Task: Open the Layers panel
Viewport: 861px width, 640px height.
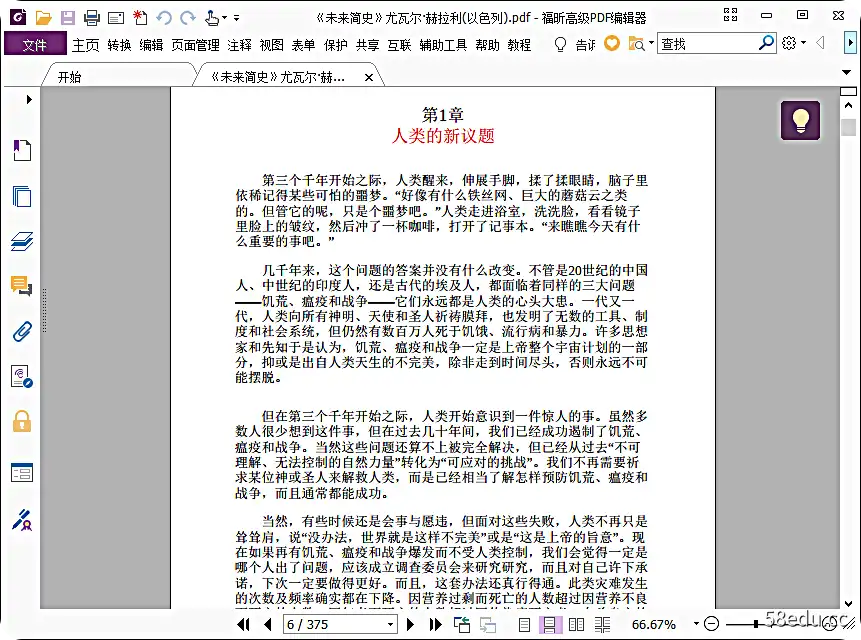Action: click(22, 241)
